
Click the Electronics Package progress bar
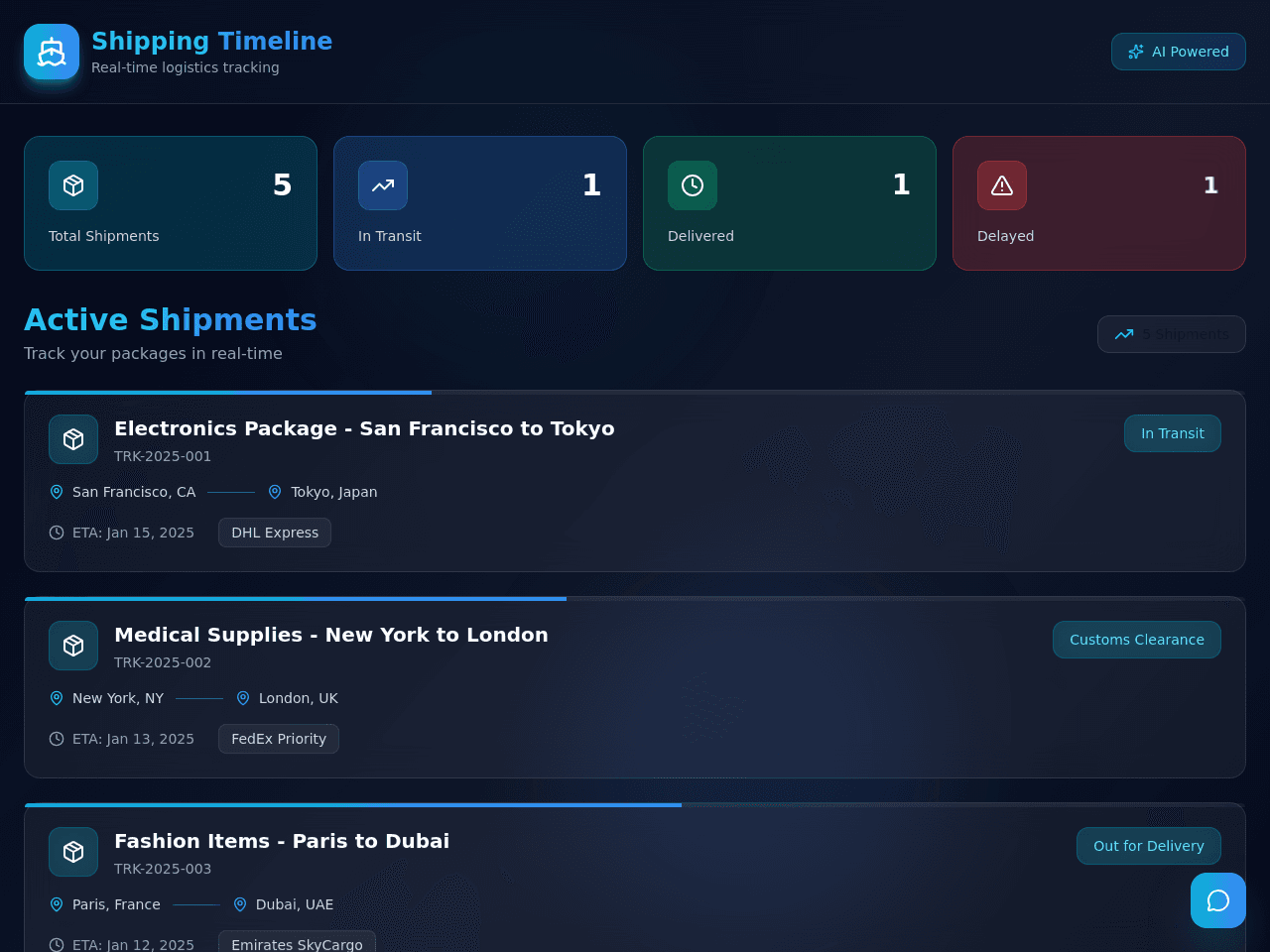[635, 393]
